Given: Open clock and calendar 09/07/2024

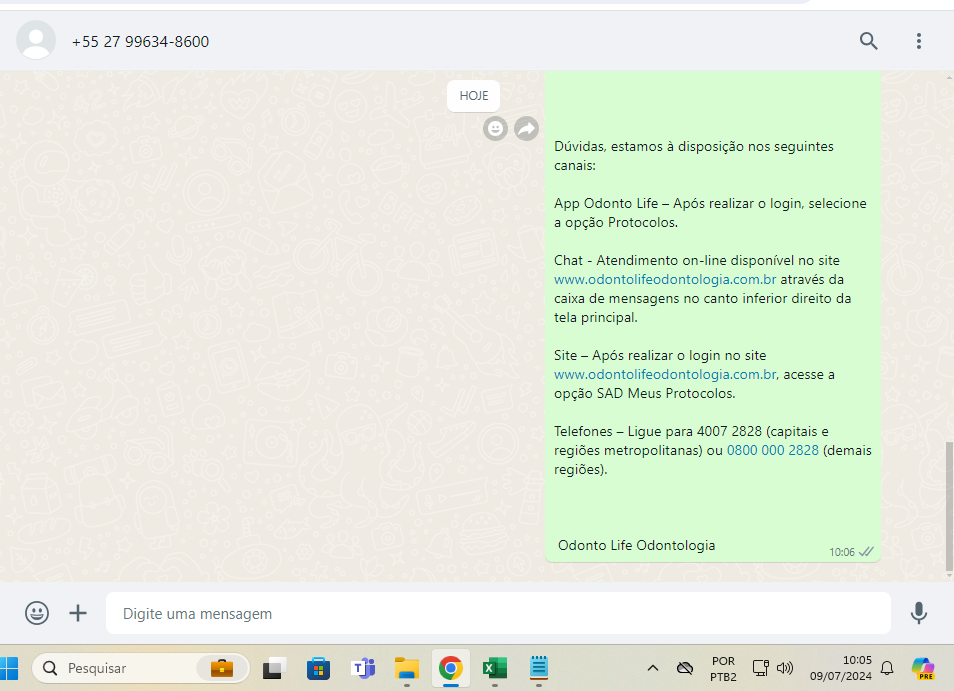Looking at the screenshot, I should pyautogui.click(x=840, y=668).
